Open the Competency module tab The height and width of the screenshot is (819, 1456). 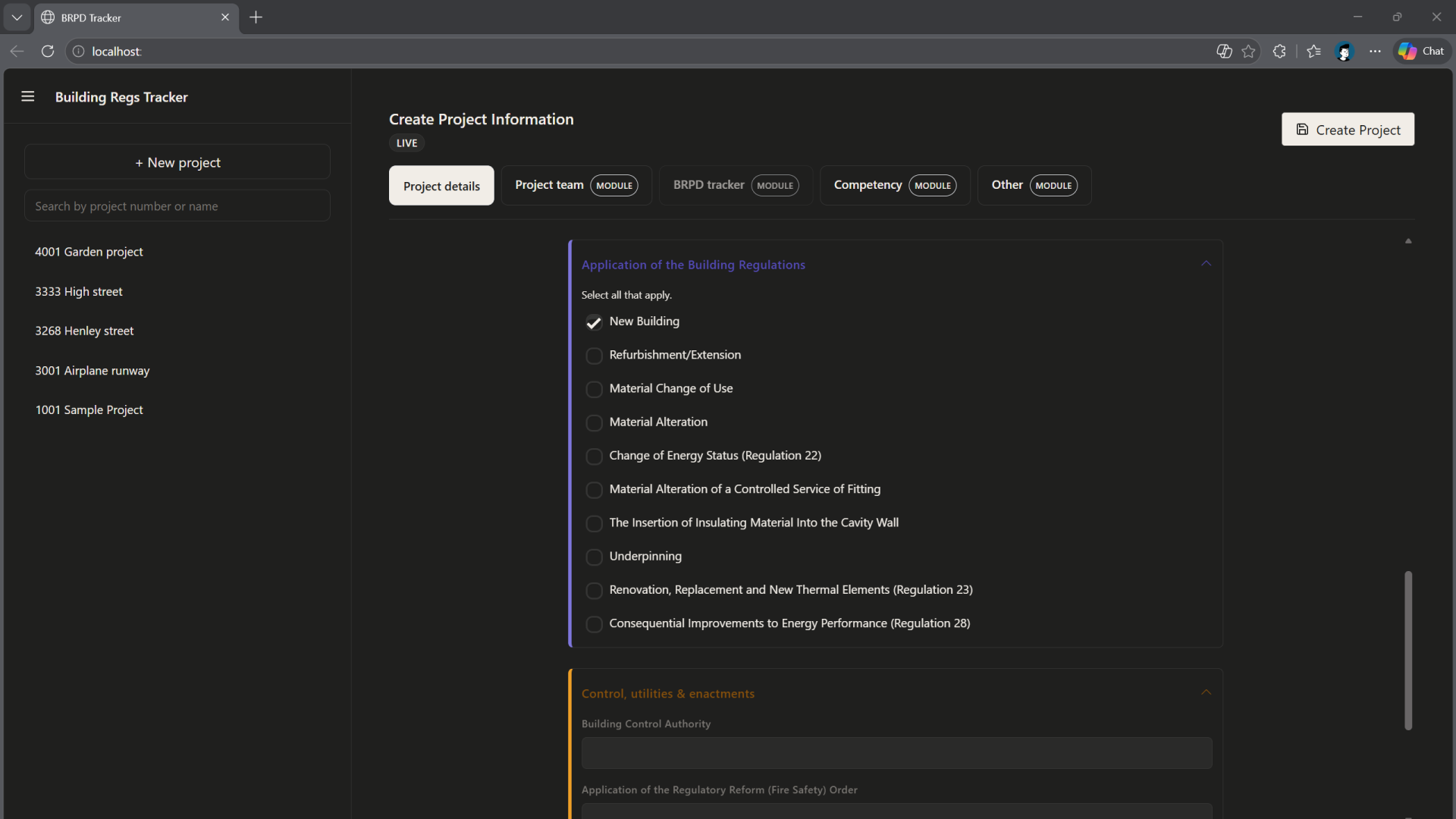tap(894, 185)
